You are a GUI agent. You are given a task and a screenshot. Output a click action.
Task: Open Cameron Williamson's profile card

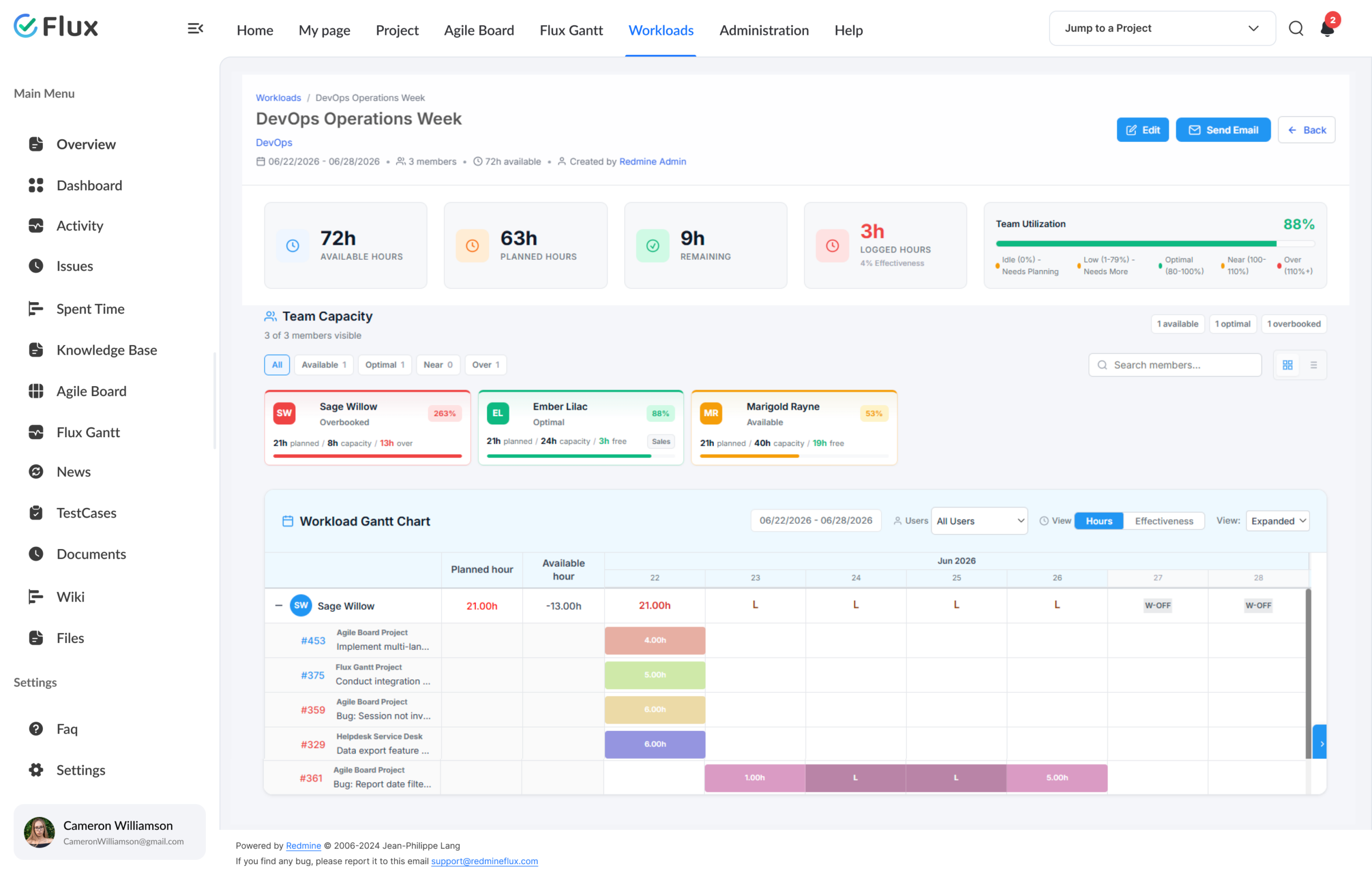click(x=109, y=831)
